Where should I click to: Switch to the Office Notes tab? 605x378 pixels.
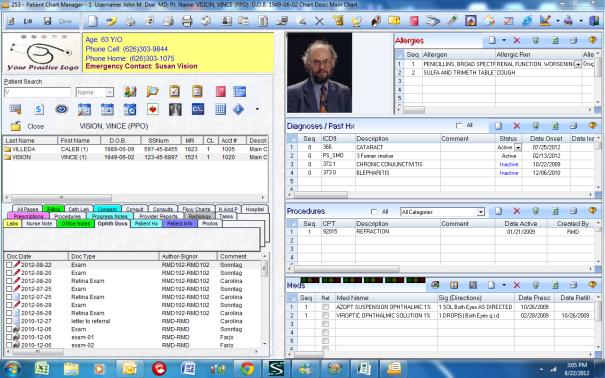point(76,224)
